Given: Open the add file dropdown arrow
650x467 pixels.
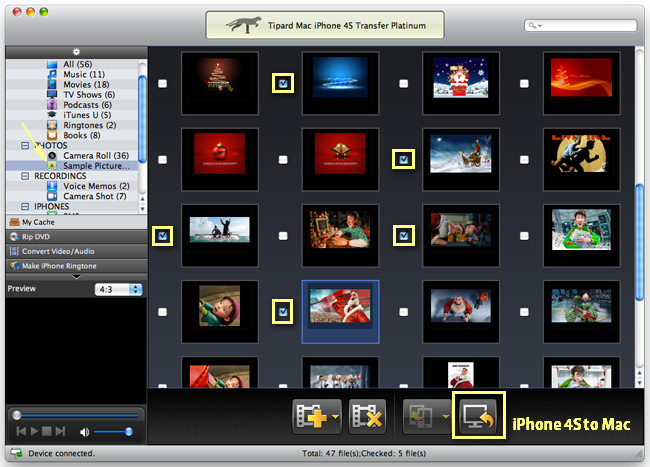Looking at the screenshot, I should [x=335, y=417].
